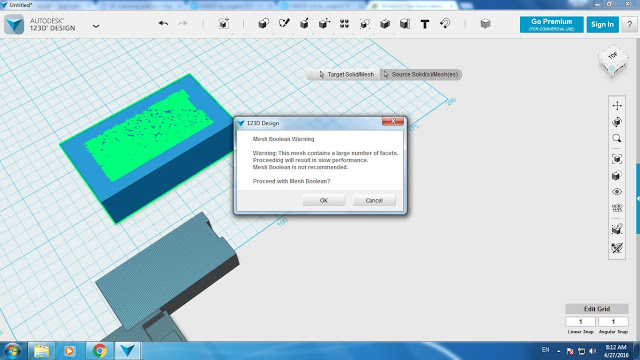Screen dimensions: 640x360
Task: Open the Material tool
Action: point(485,24)
